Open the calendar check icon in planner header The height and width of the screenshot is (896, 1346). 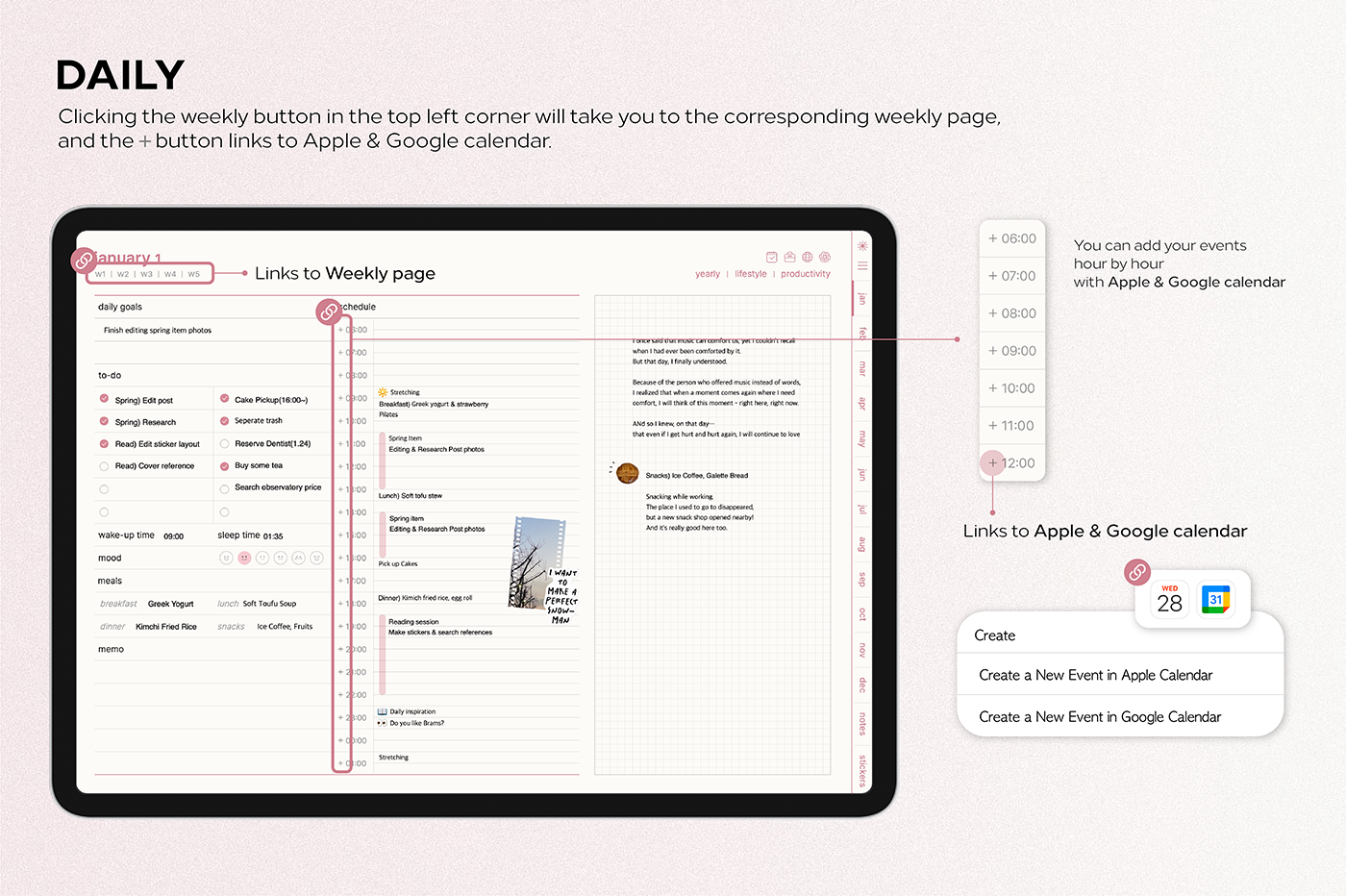(x=771, y=257)
